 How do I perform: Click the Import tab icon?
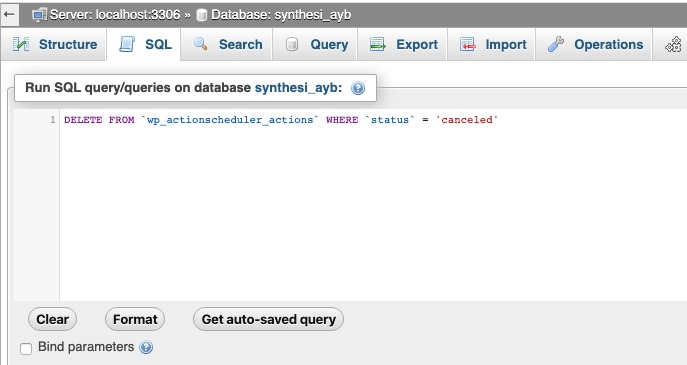pyautogui.click(x=467, y=44)
